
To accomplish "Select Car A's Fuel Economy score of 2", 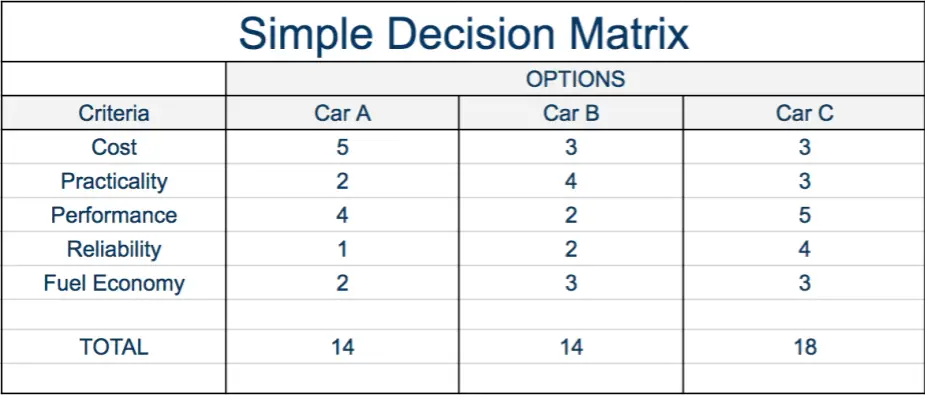I will point(342,284).
